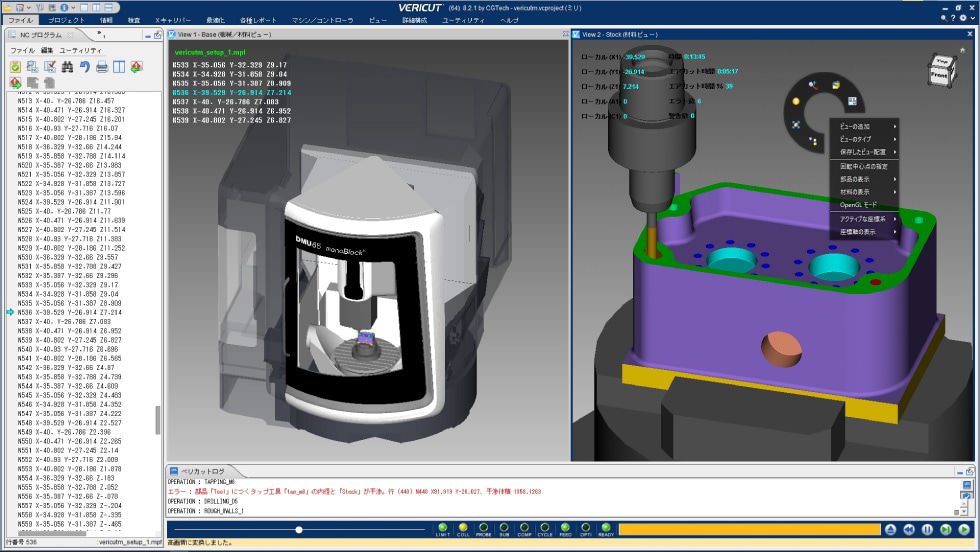The width and height of the screenshot is (980, 552).
Task: Expand the 部品の表示 submenu
Action: [x=866, y=178]
